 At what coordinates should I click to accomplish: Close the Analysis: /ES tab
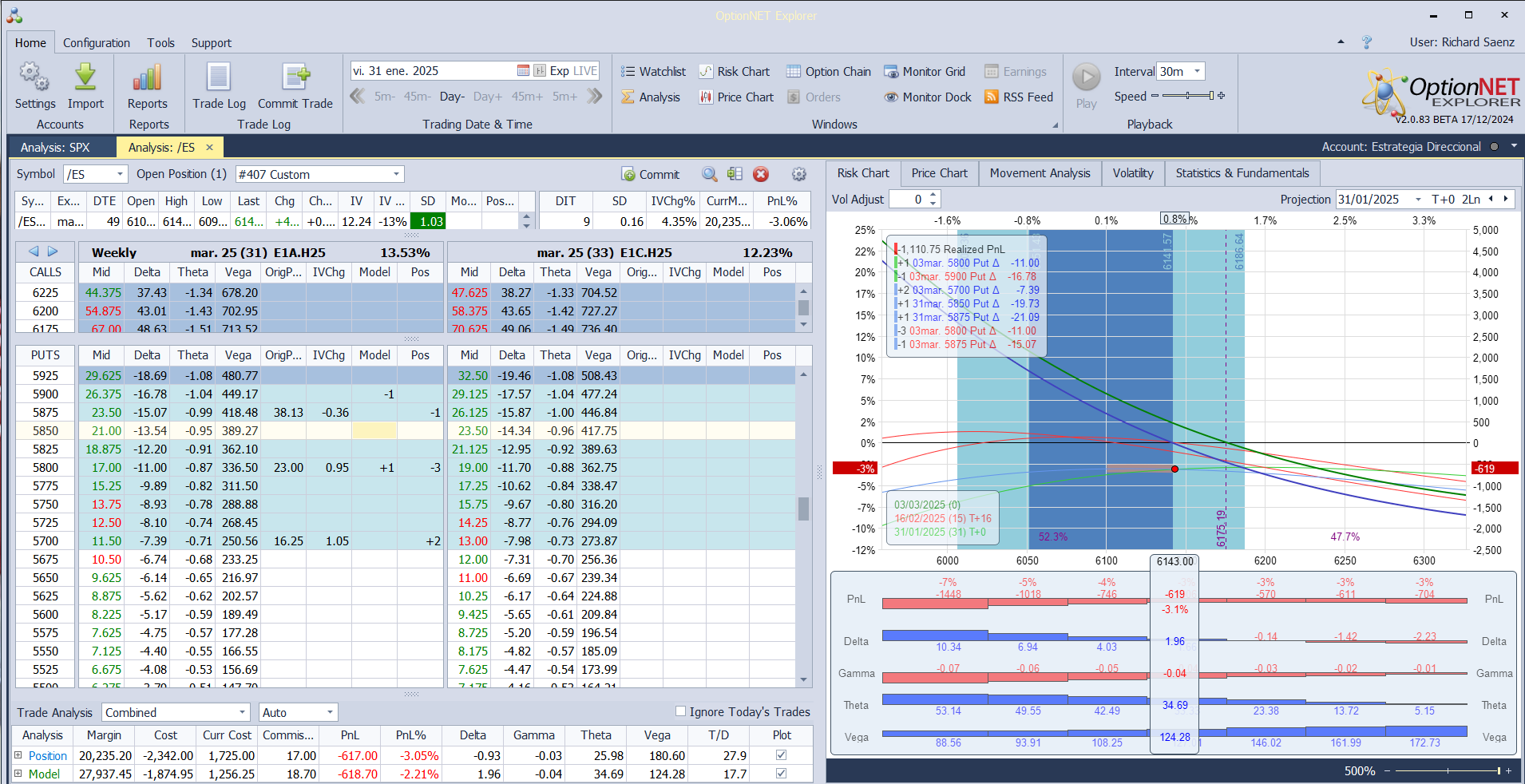210,147
